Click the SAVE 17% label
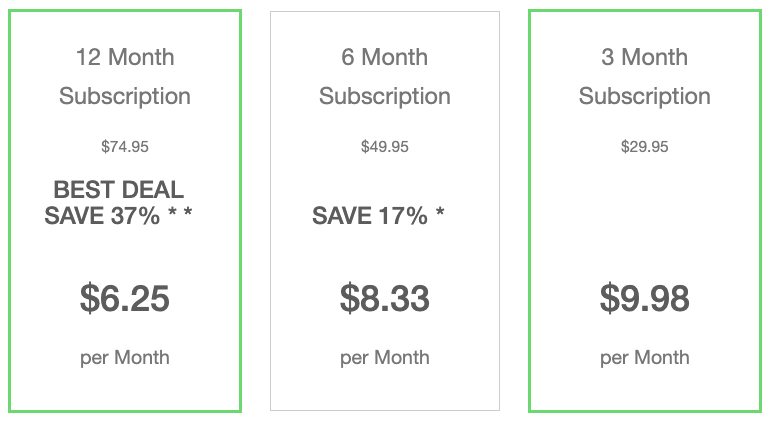767x421 pixels. 378,216
